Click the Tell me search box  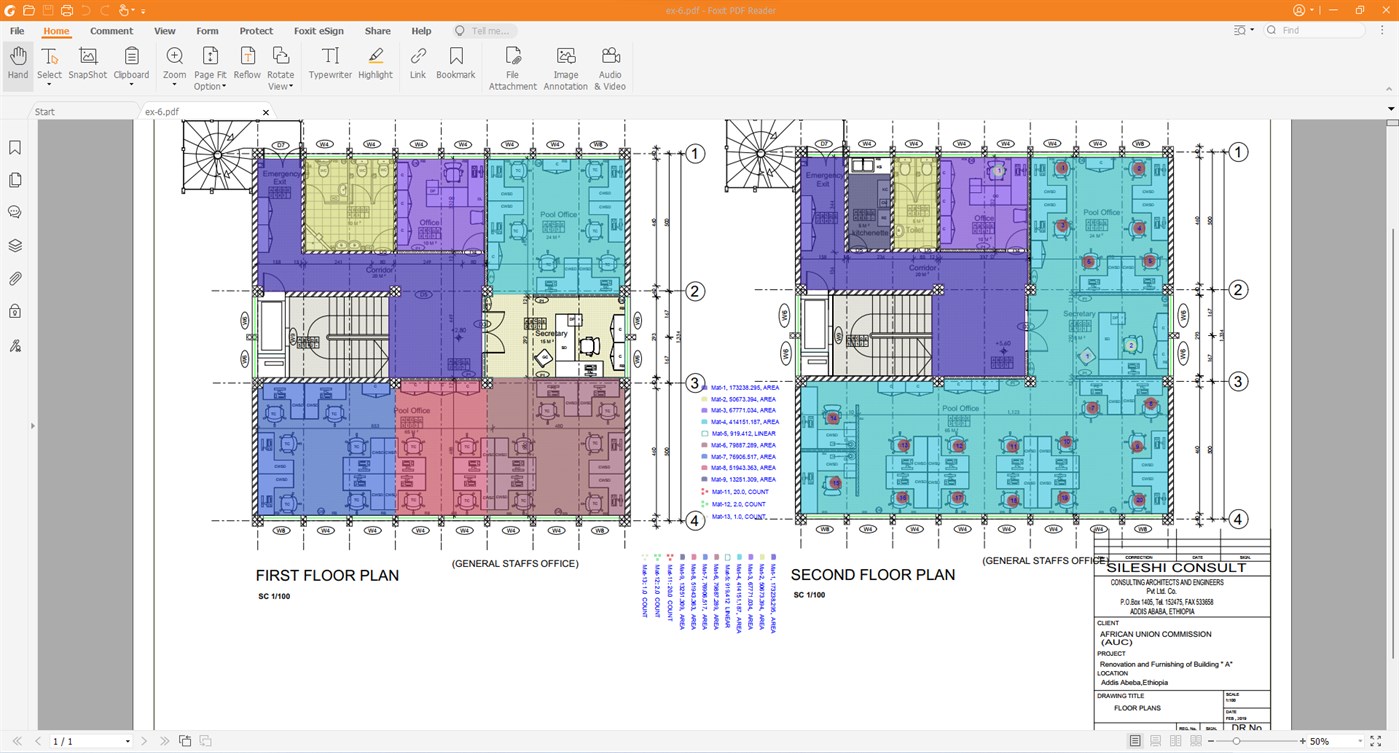(484, 31)
